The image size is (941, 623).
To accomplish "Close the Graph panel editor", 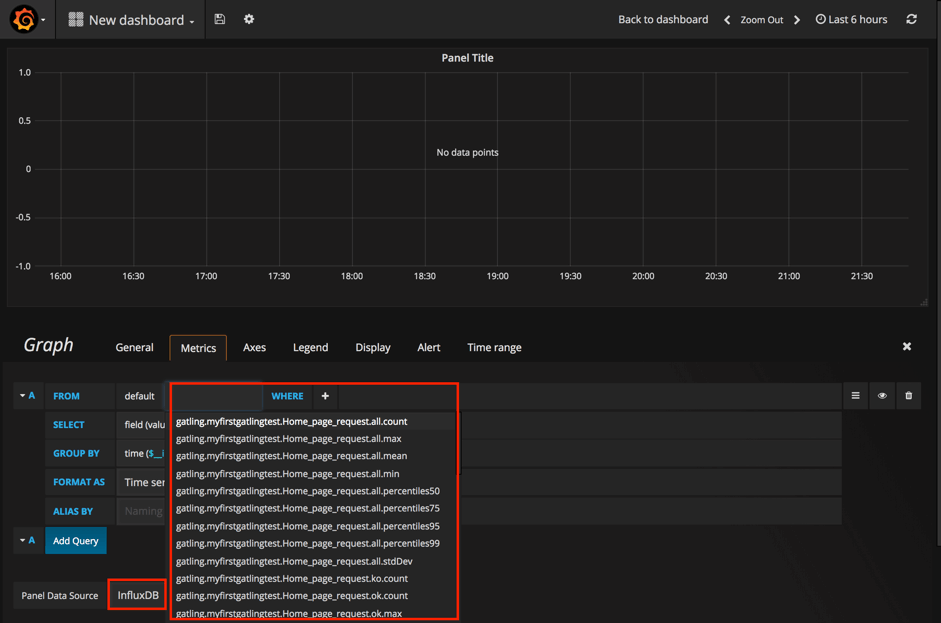I will (x=907, y=346).
